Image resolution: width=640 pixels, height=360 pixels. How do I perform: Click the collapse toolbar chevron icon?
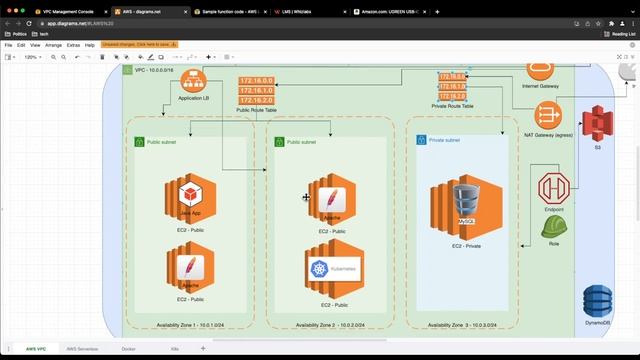tap(633, 57)
